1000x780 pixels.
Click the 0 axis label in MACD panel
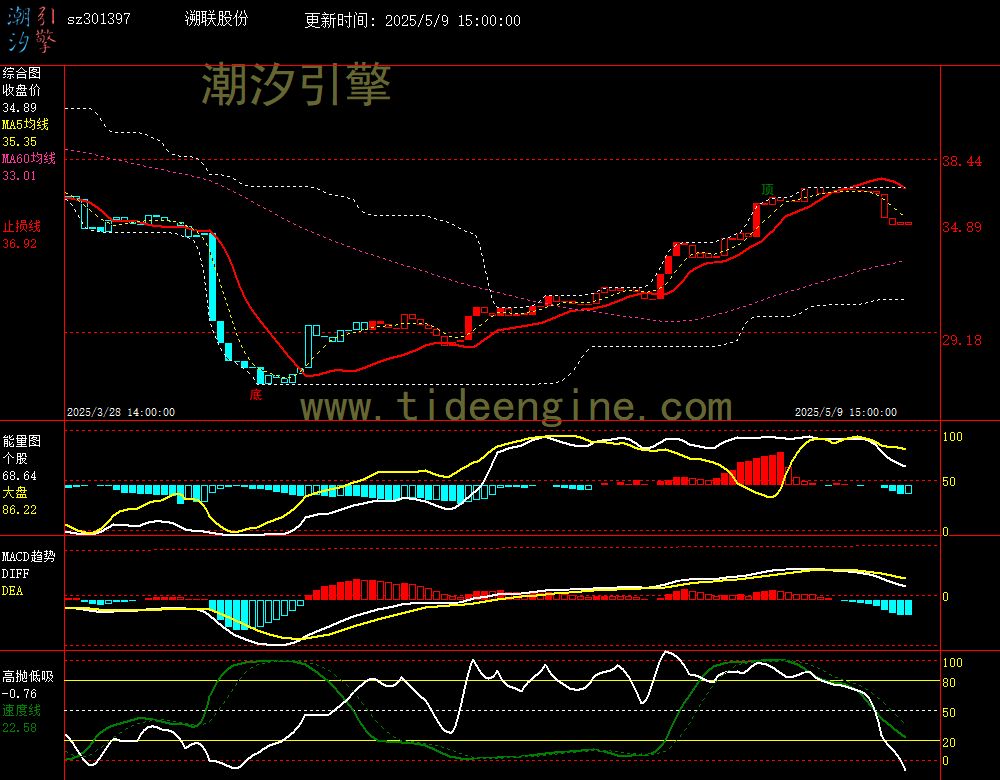pos(946,597)
